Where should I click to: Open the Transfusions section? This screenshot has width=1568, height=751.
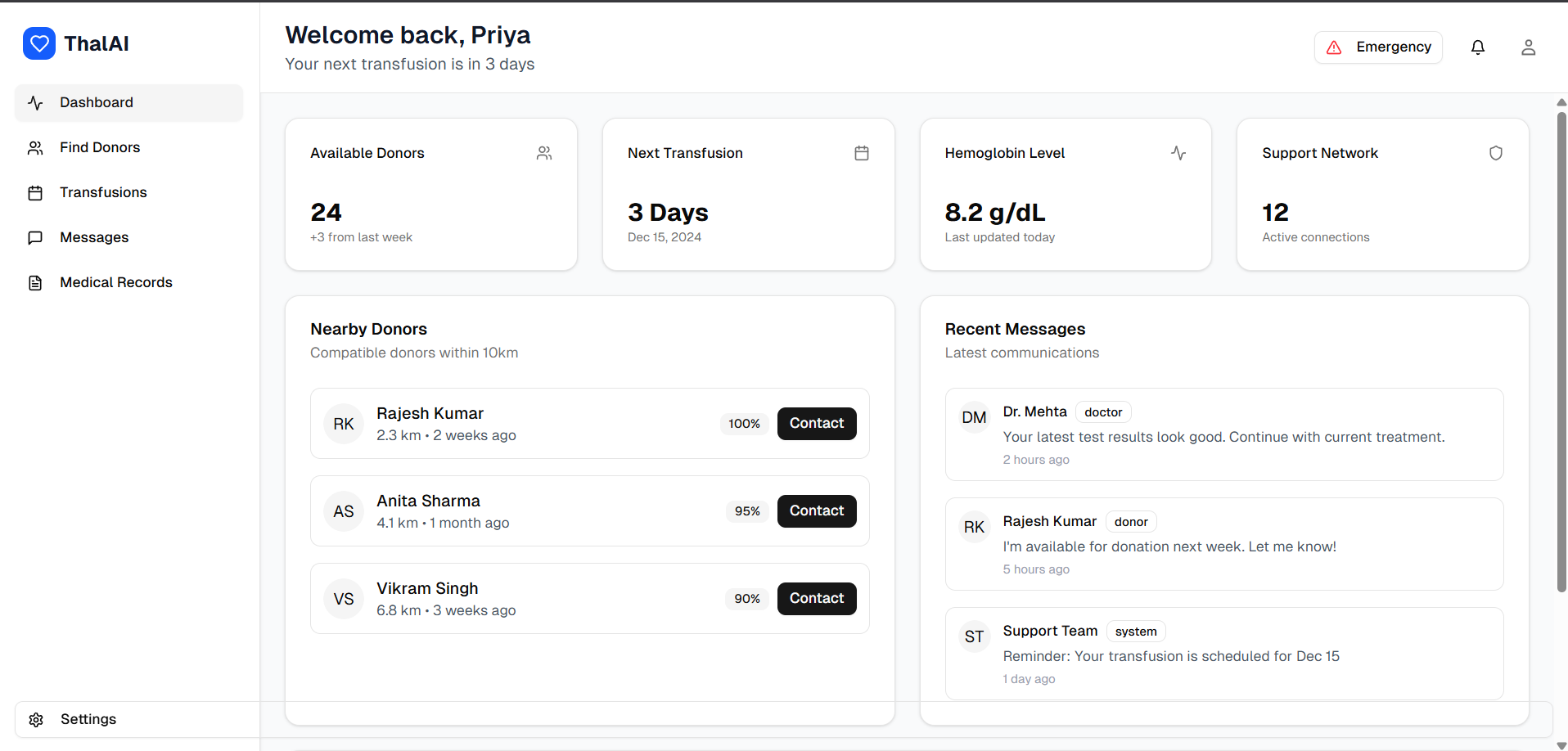pos(103,192)
